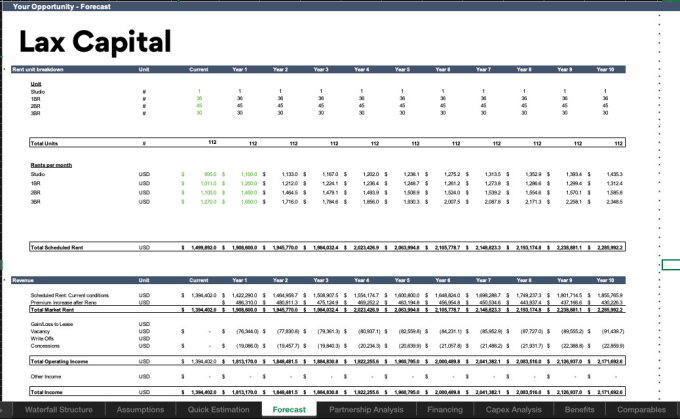Select the Current 3BR unit count 30
Screen dimensions: 680x419
point(199,113)
